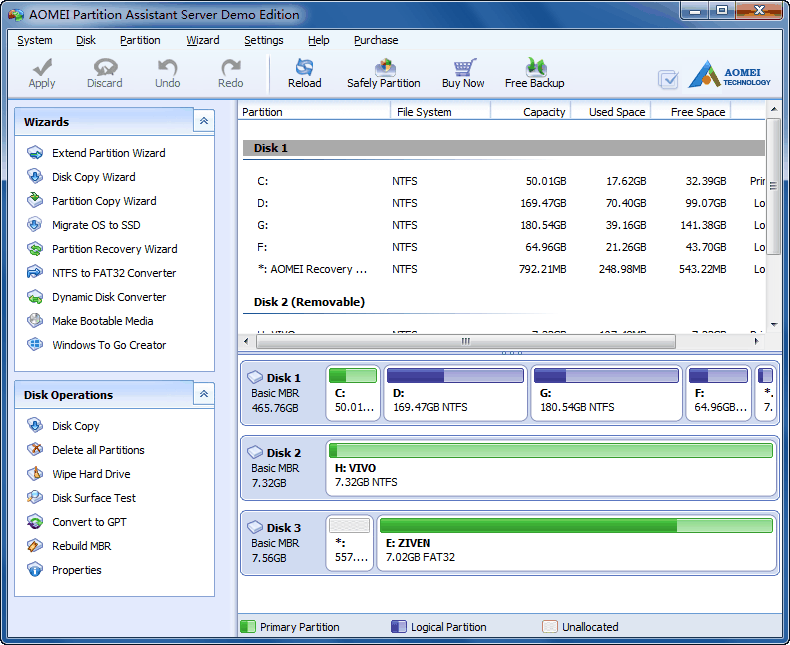Launch the NTFS to FAT32 Converter

114,273
